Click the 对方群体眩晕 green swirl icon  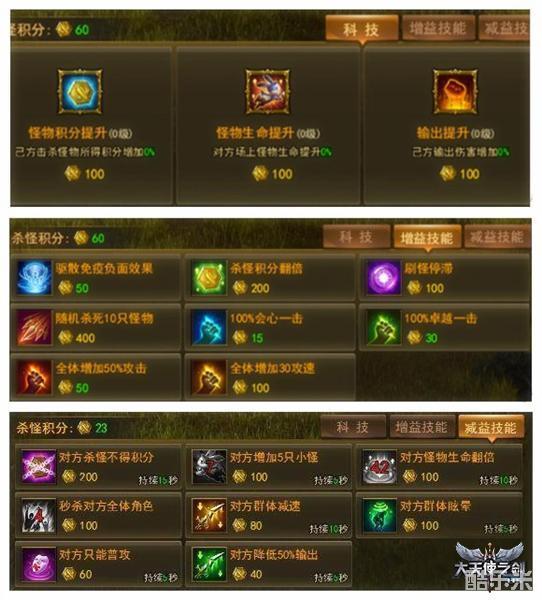(379, 515)
